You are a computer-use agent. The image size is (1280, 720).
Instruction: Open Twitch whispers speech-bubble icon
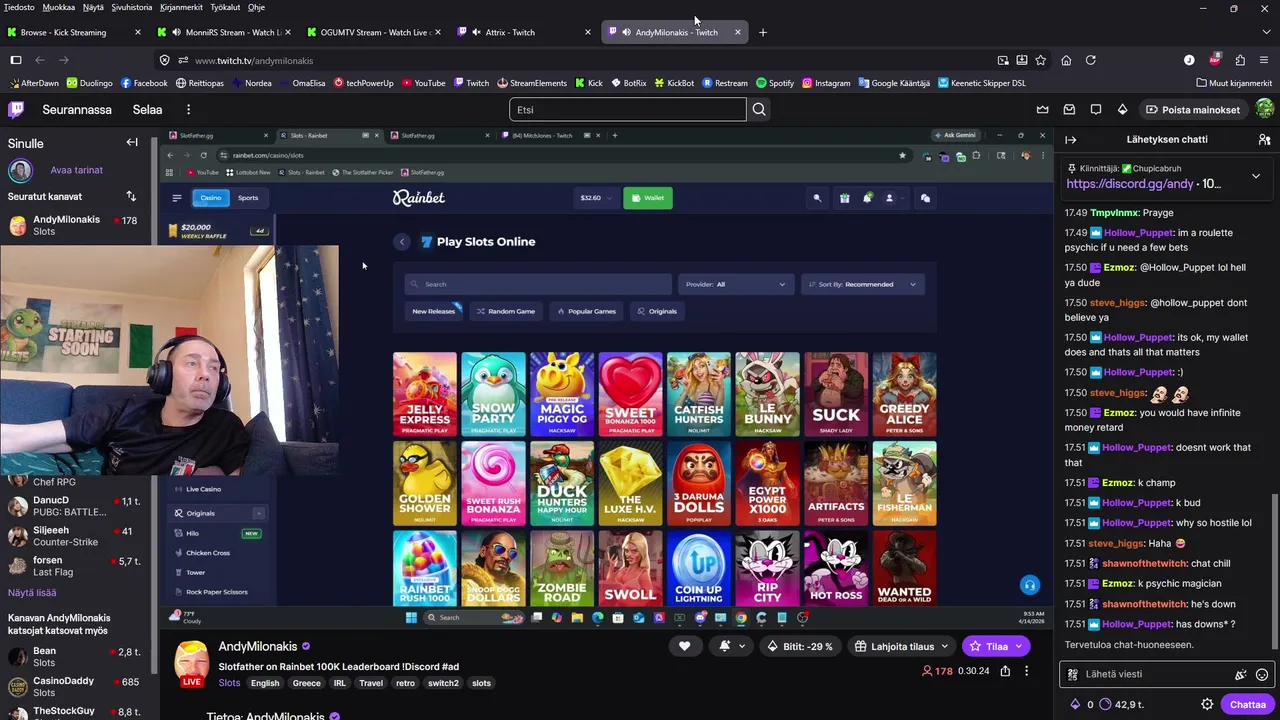[1096, 109]
